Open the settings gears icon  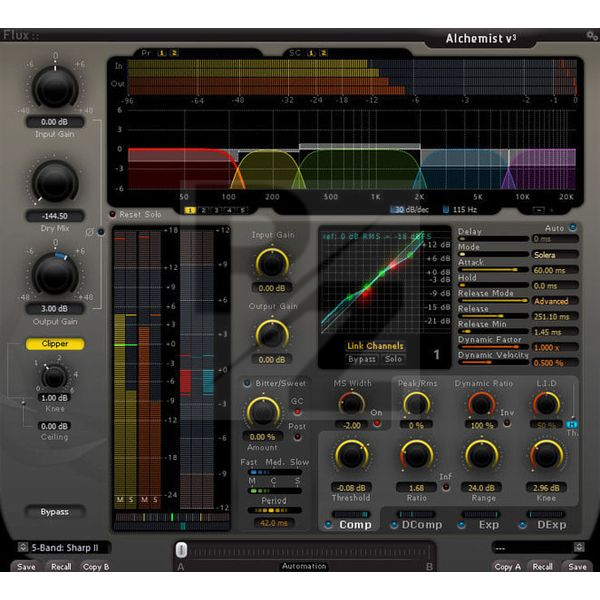[x=592, y=36]
